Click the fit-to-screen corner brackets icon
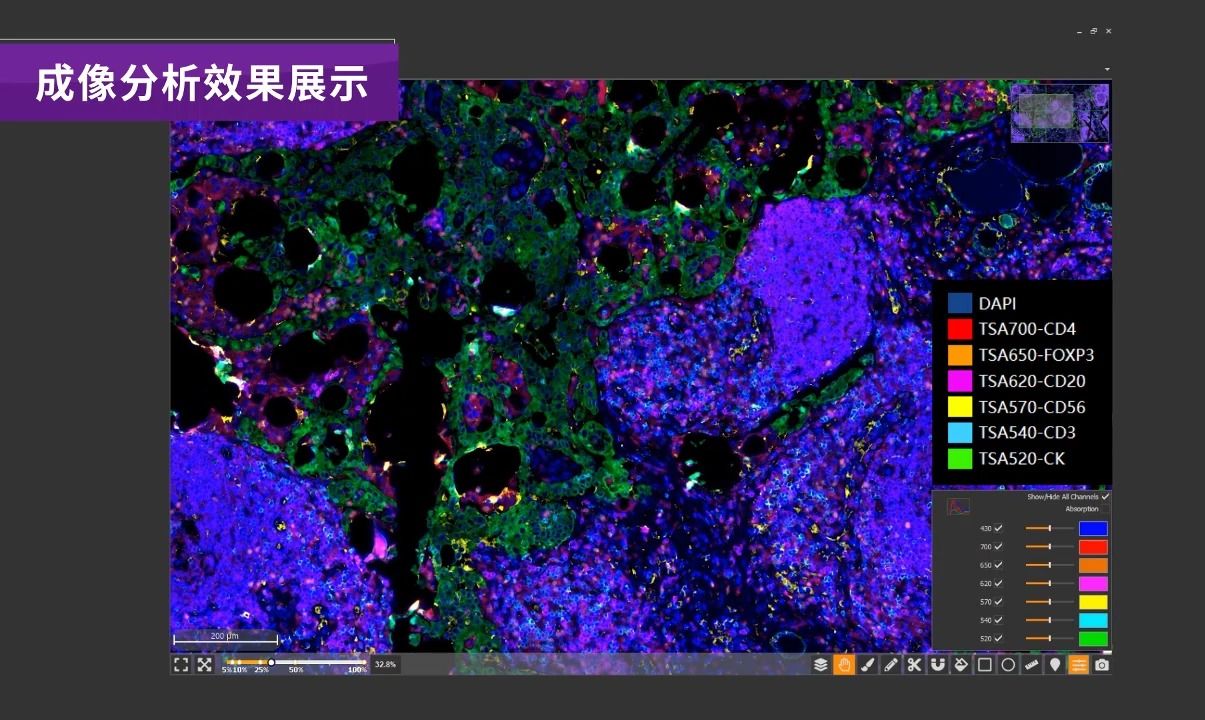Viewport: 1205px width, 720px height. (x=181, y=664)
